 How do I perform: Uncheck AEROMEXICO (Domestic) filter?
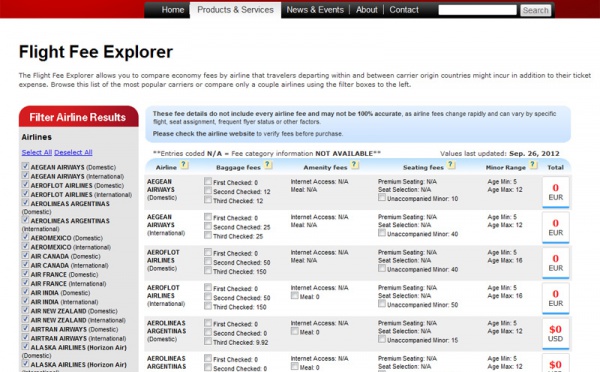coord(26,237)
